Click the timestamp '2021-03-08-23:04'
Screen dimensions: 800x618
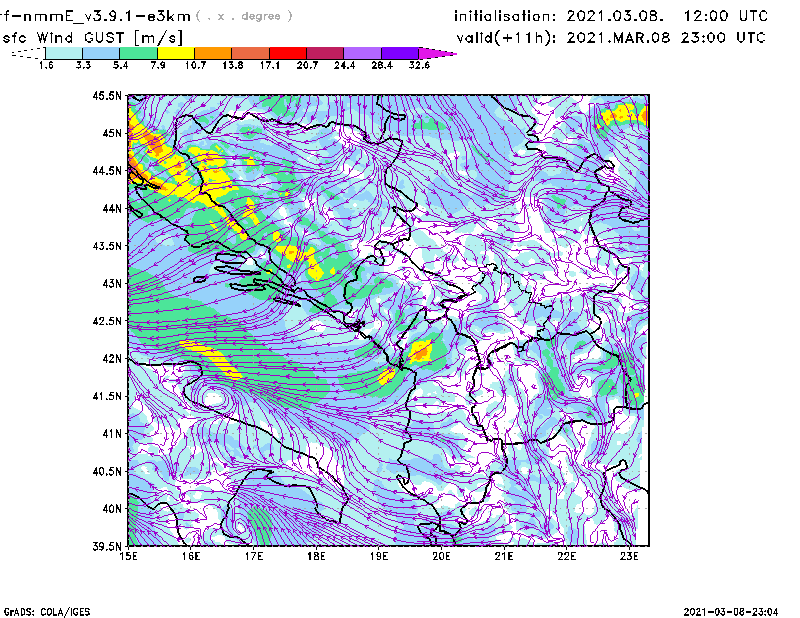click(x=731, y=612)
